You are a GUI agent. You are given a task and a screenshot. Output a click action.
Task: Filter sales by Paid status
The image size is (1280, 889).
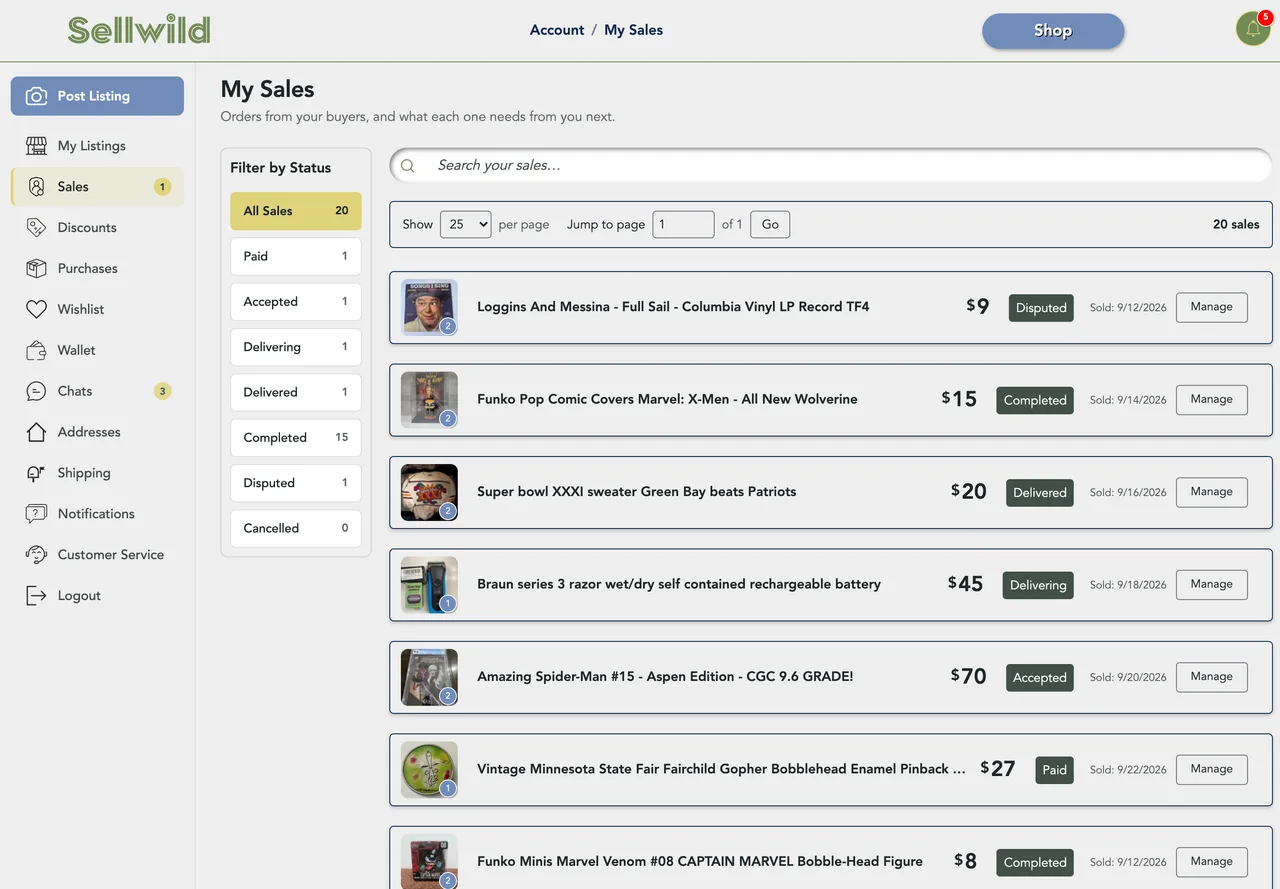pyautogui.click(x=296, y=256)
